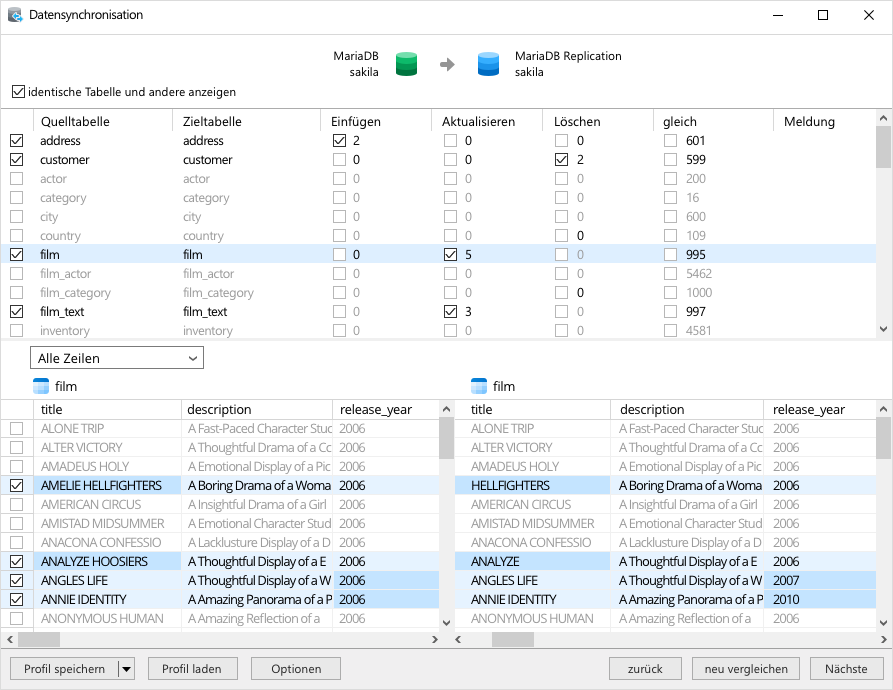Click the Löschen column header
Screen dimensions: 893x690
coord(598,121)
